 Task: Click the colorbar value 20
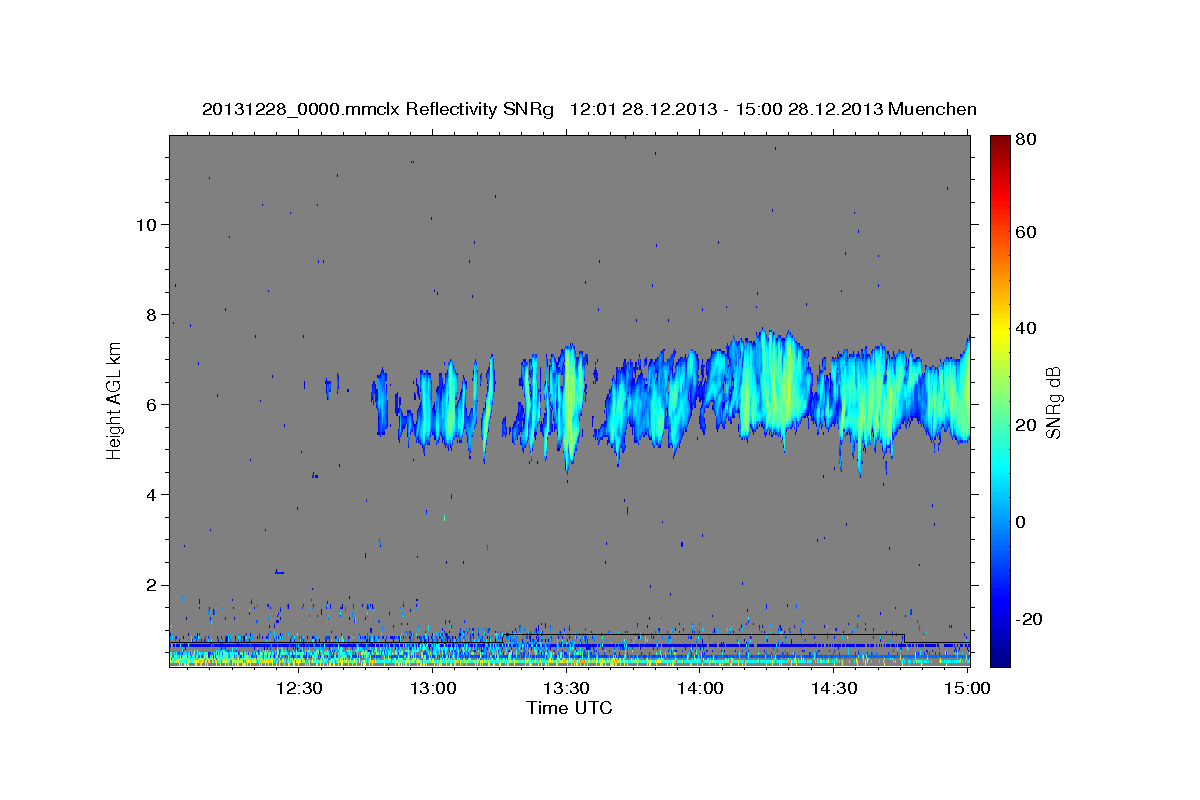pos(1027,425)
